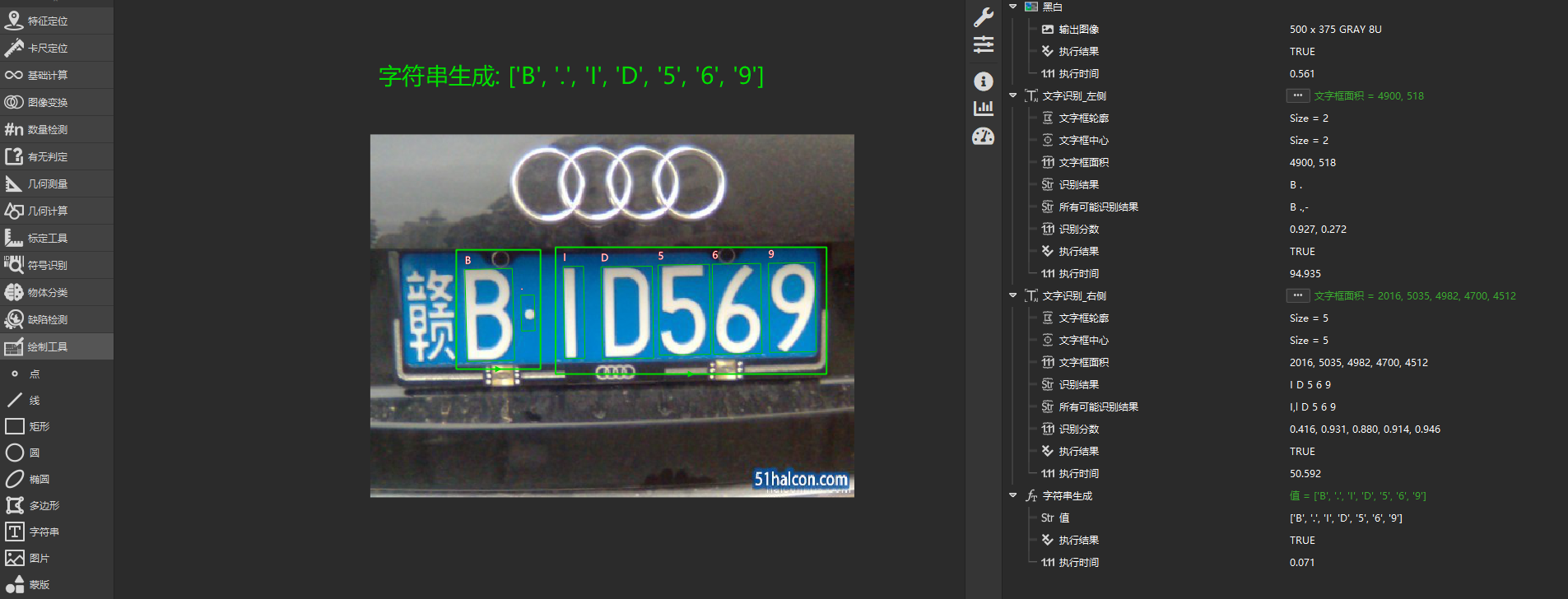Click the info circle icon
Viewport: 1568px width, 599px height.
(x=983, y=81)
